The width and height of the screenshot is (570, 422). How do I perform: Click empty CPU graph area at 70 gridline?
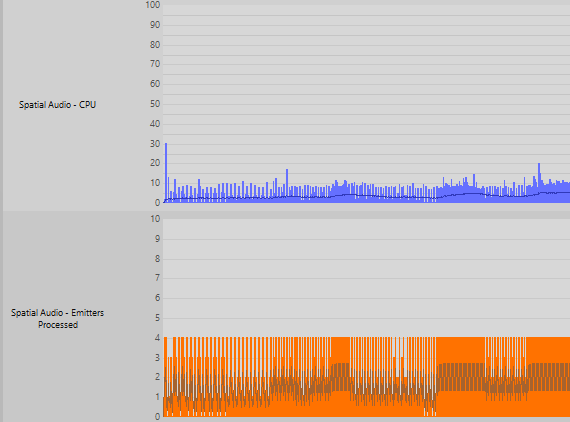point(364,65)
